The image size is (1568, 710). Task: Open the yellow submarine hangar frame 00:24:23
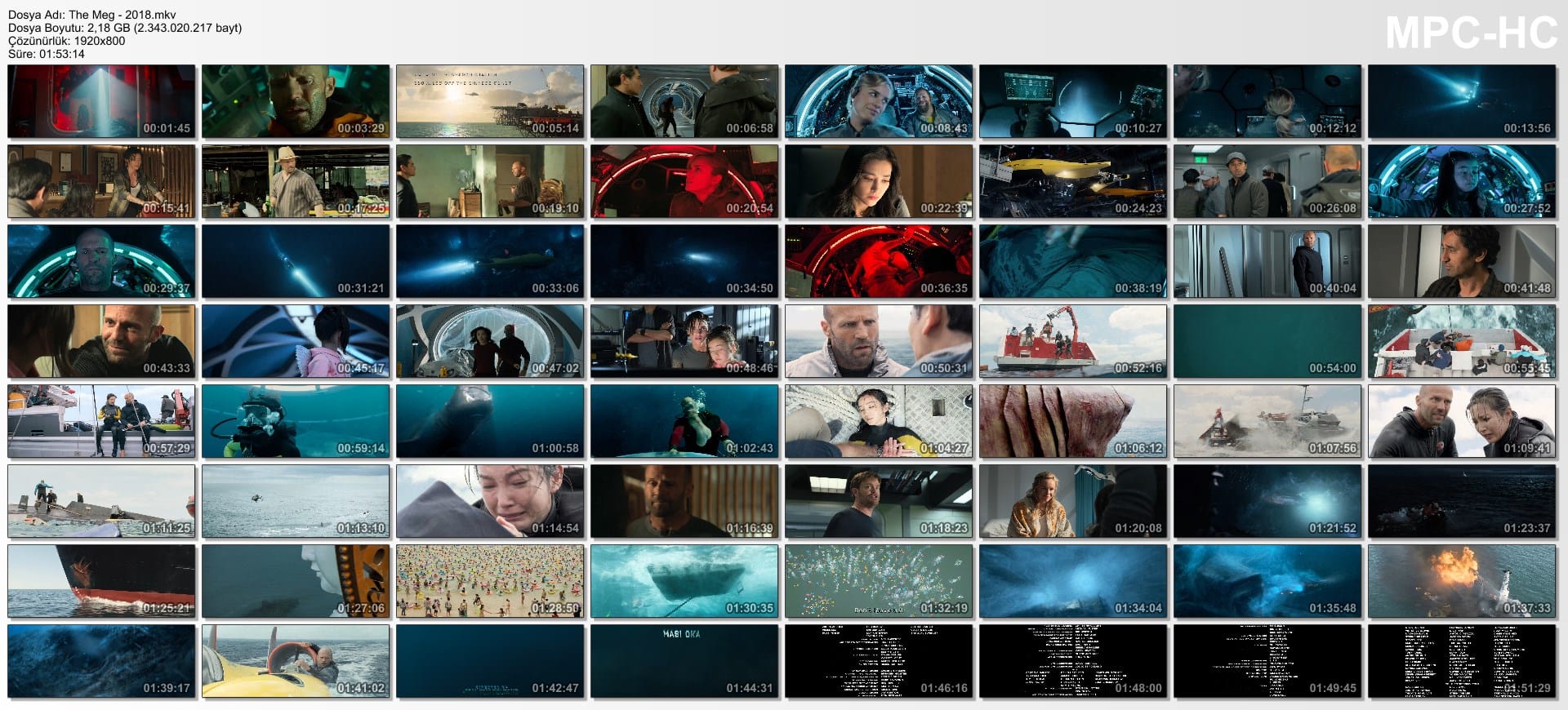1073,181
